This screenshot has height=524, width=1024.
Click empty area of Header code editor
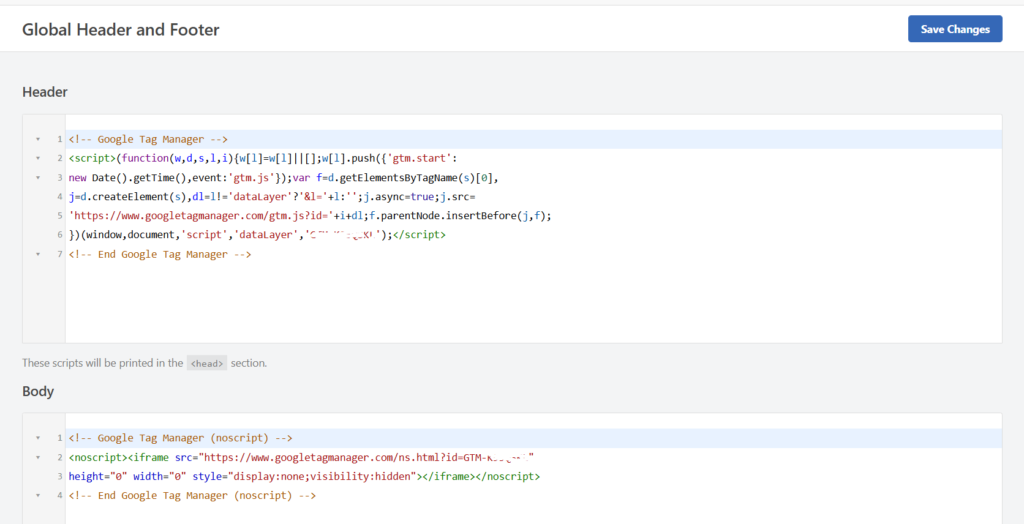tap(533, 301)
